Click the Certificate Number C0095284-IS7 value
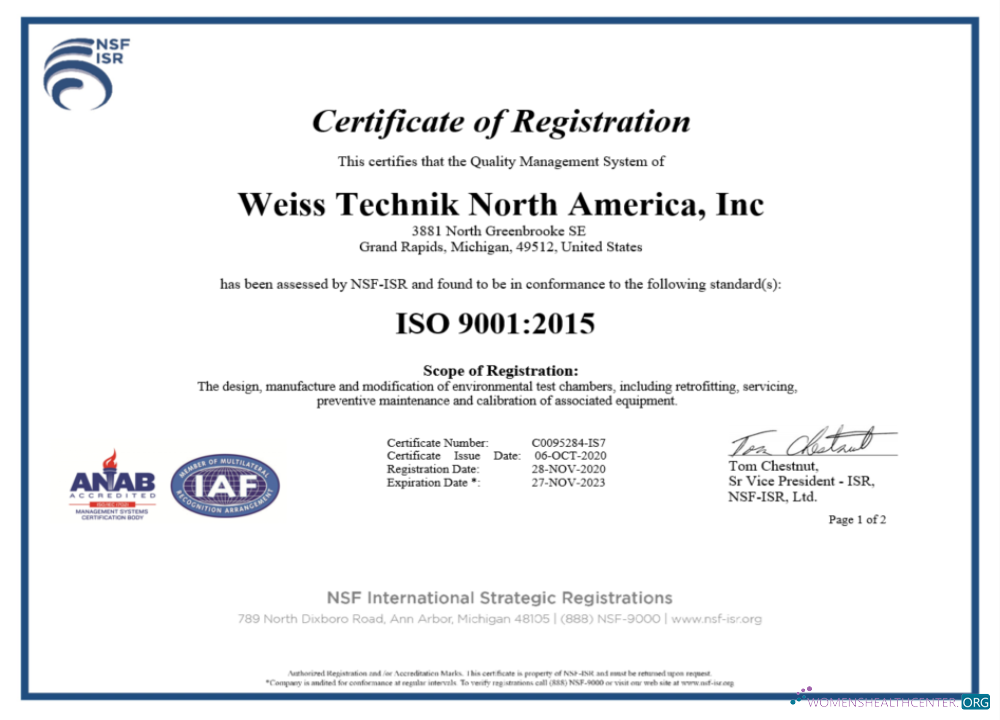 [570, 442]
